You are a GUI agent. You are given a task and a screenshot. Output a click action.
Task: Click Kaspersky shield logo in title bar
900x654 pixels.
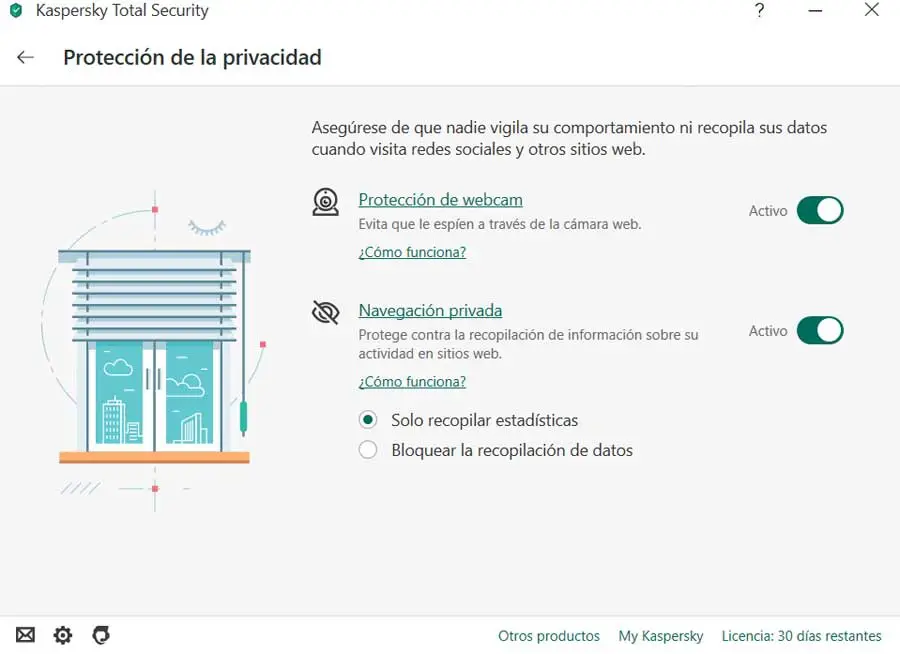pos(16,10)
